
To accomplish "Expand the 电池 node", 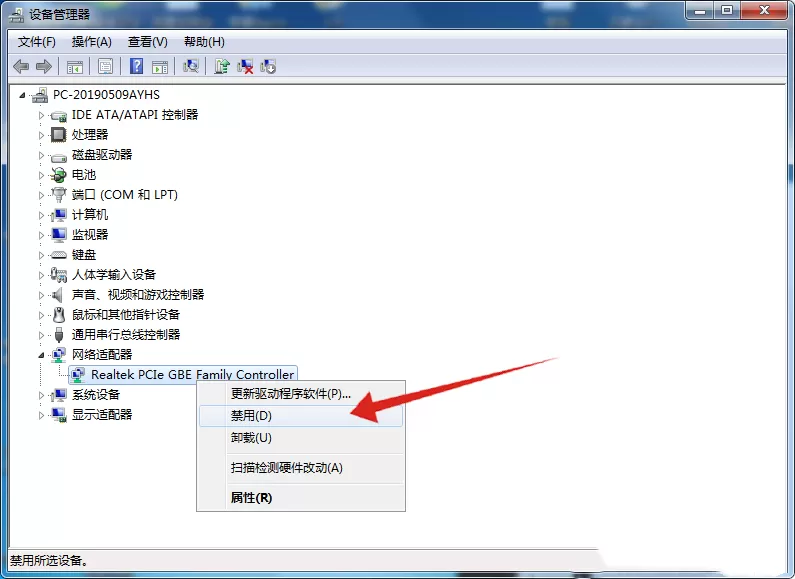I will coord(41,175).
